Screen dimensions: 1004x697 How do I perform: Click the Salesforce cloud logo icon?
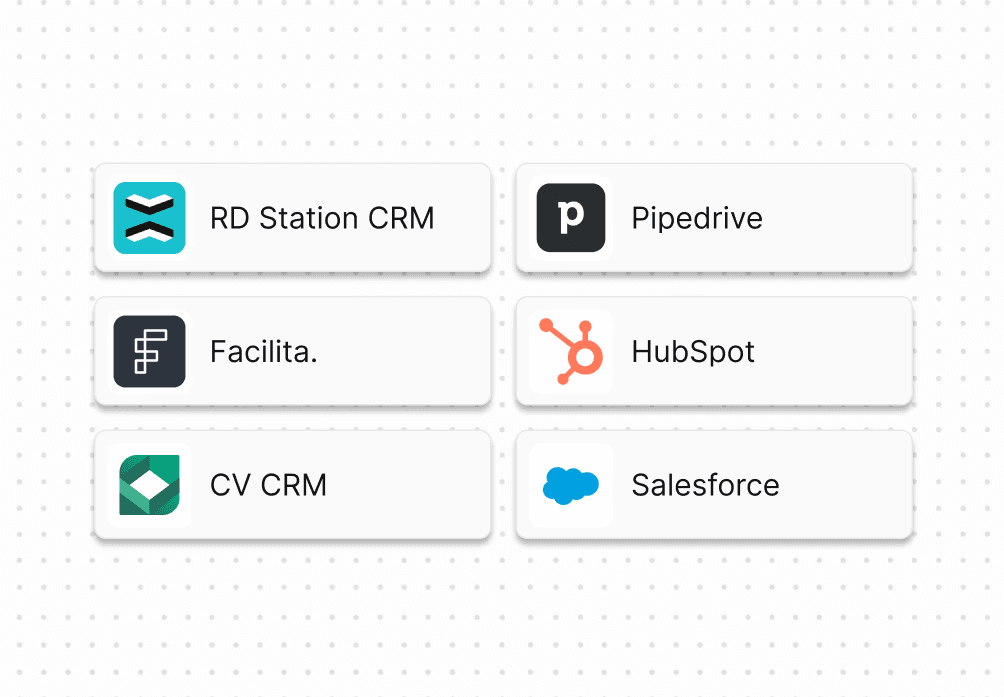571,486
